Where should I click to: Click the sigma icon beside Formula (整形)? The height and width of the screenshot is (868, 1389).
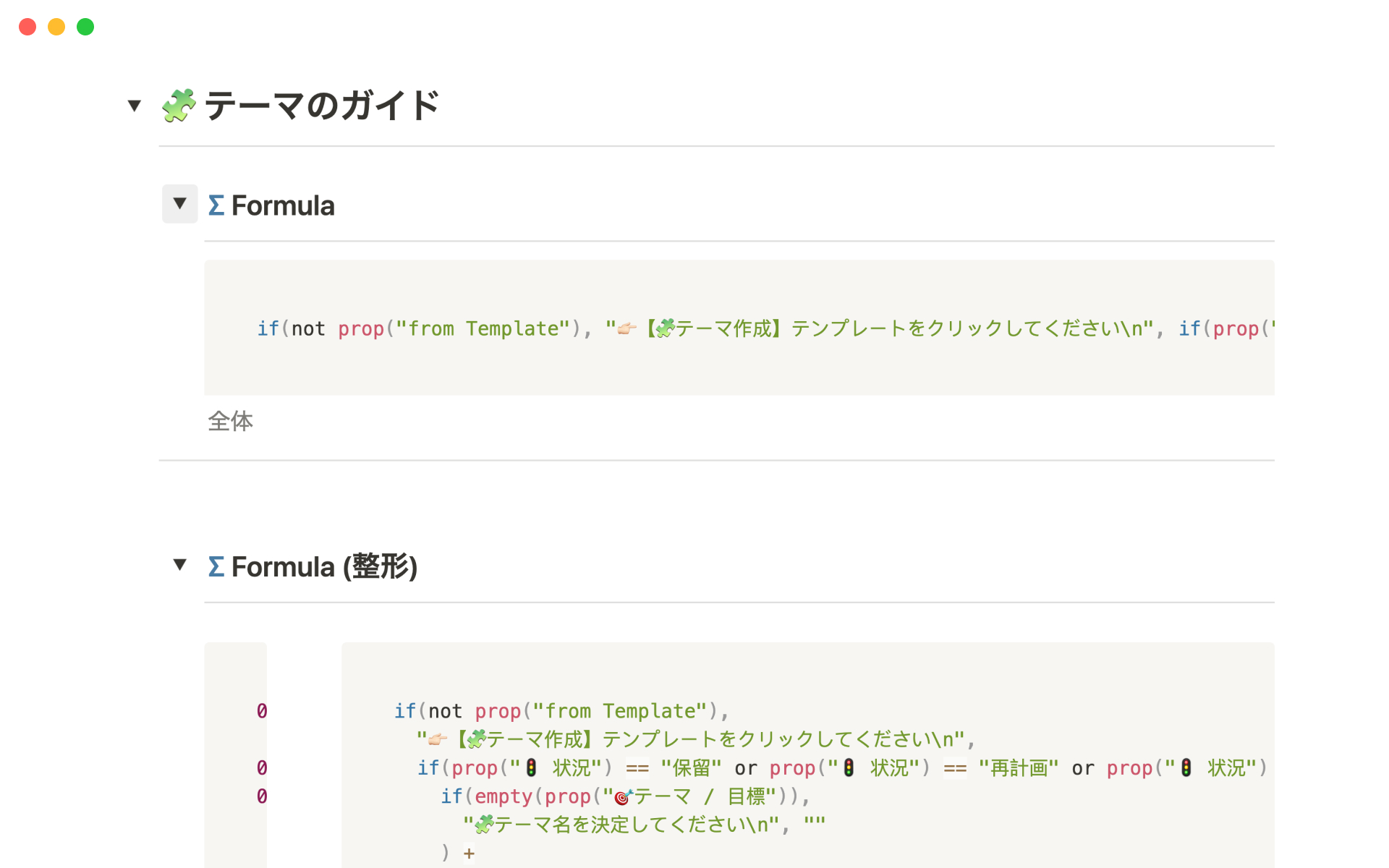point(216,566)
